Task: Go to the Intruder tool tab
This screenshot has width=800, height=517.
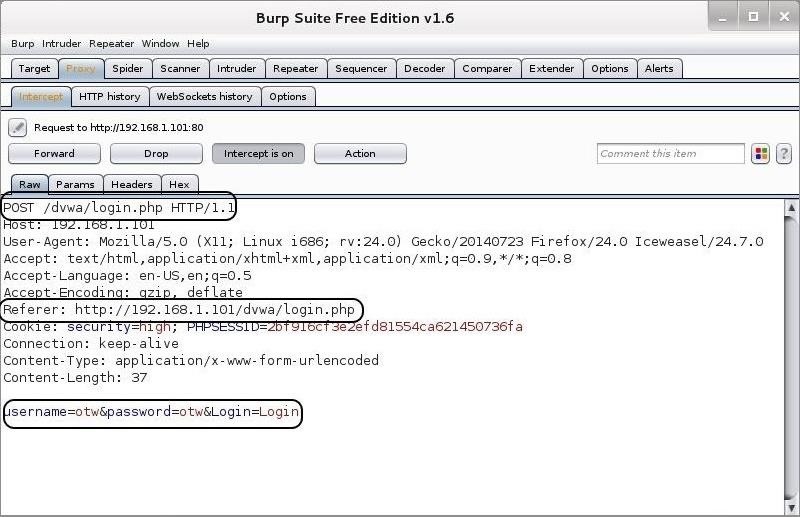Action: [x=236, y=68]
